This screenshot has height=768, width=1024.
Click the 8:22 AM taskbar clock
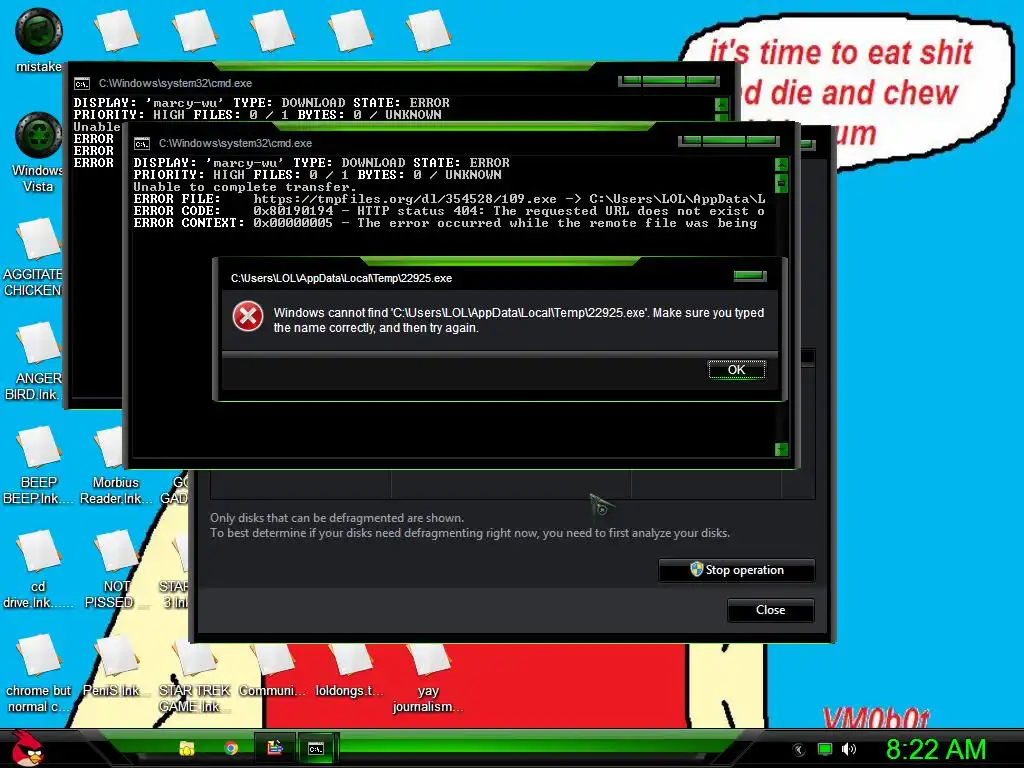click(936, 749)
